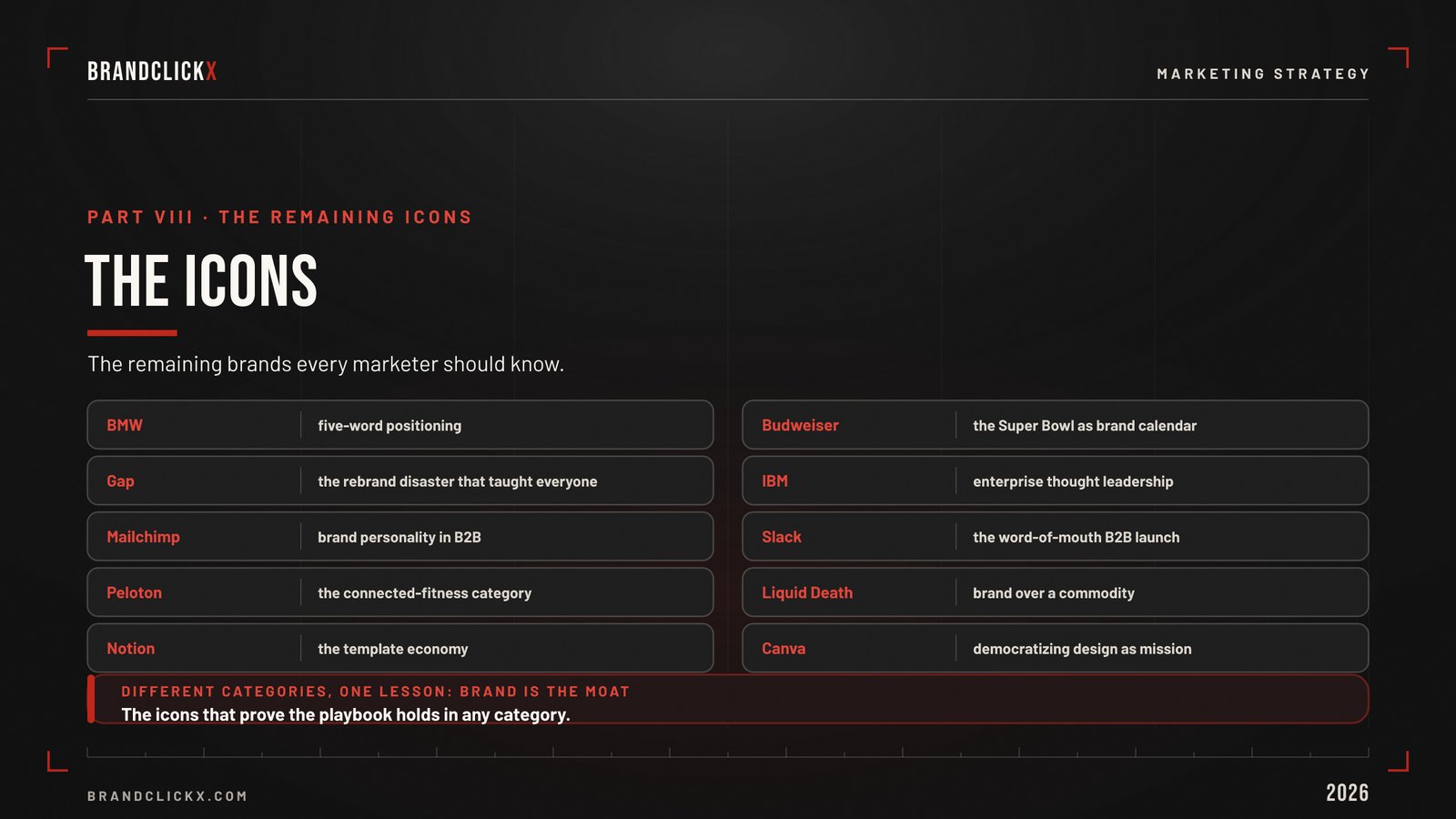Click the red underline beneath the title
The width and height of the screenshot is (1456, 819).
click(x=132, y=333)
